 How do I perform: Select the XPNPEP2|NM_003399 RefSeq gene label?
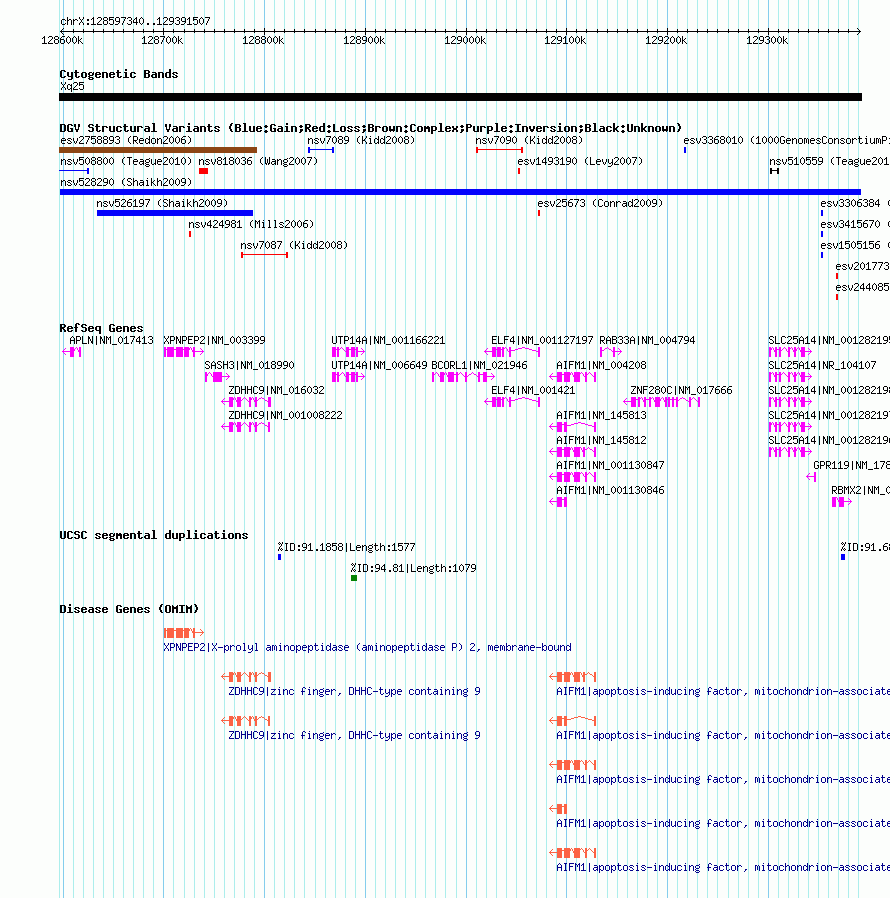point(214,340)
